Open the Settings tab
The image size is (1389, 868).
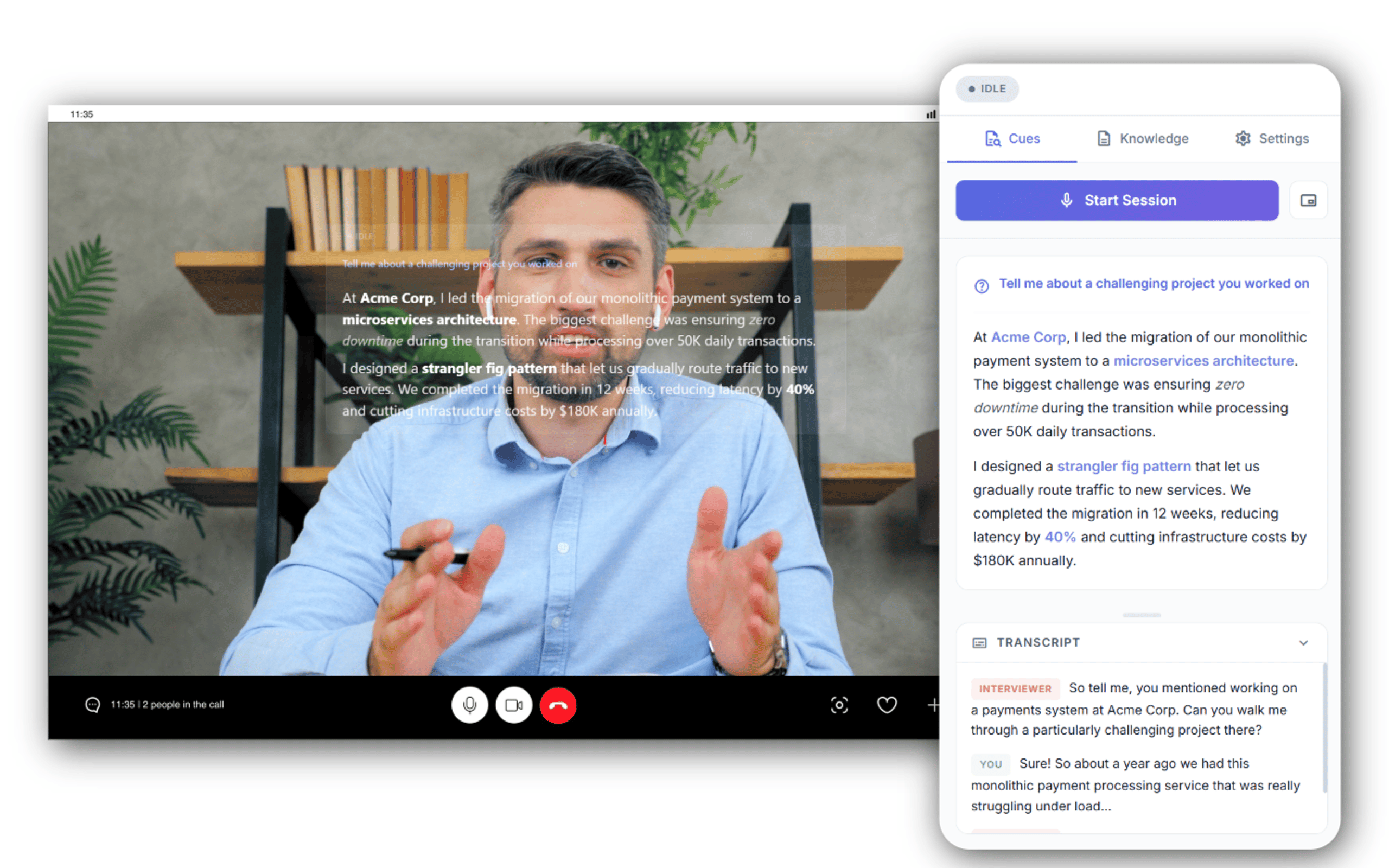[1271, 138]
